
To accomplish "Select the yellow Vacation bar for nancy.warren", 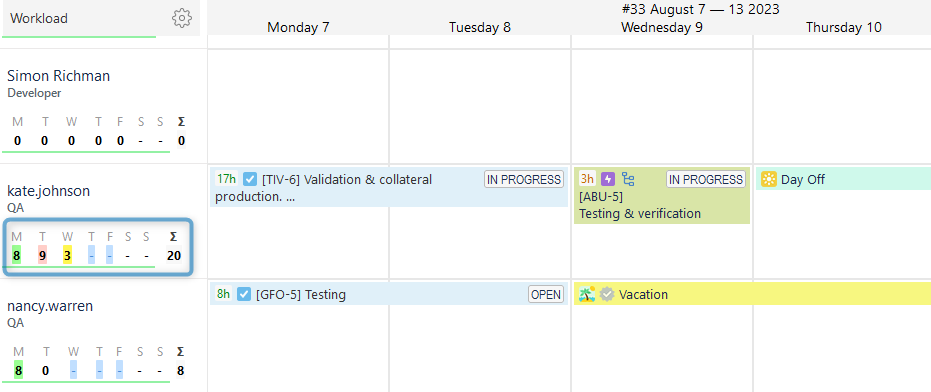I will (x=752, y=294).
